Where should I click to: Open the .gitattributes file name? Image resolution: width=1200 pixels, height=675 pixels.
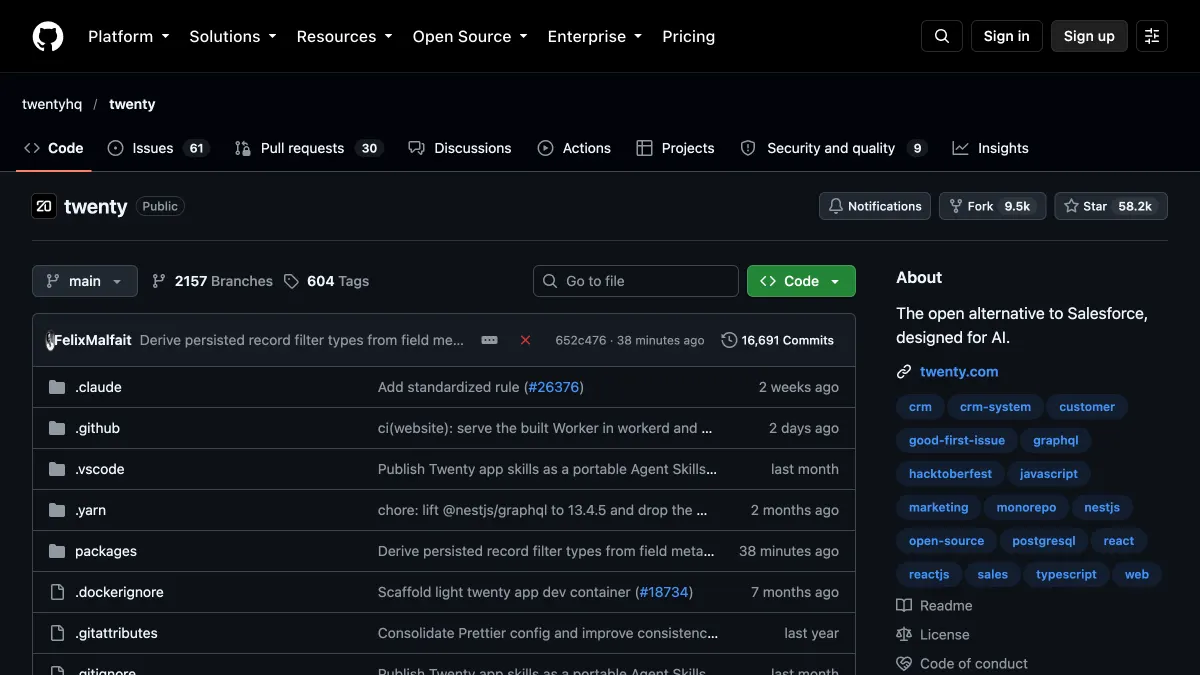(116, 633)
